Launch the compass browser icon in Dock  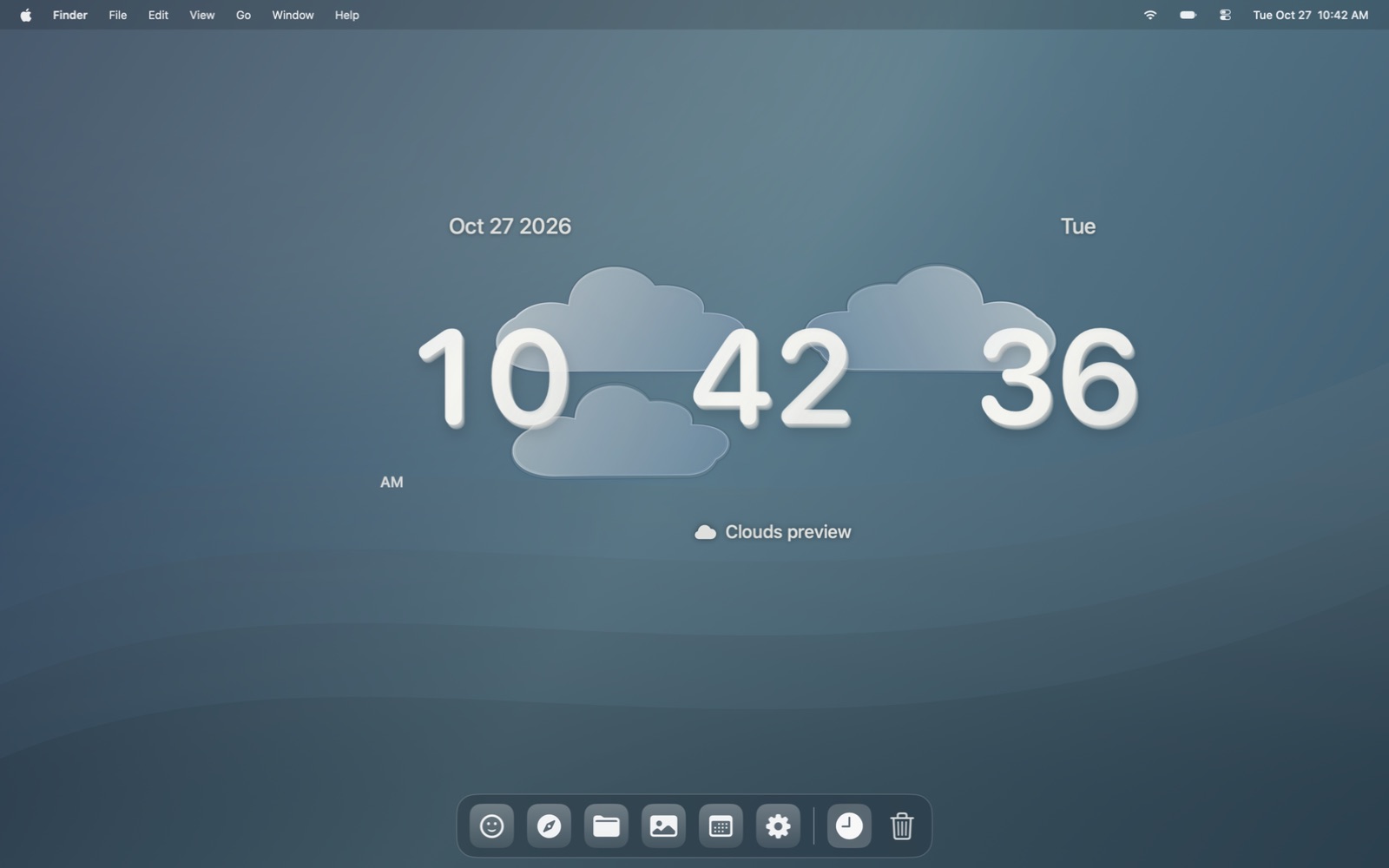(x=549, y=825)
